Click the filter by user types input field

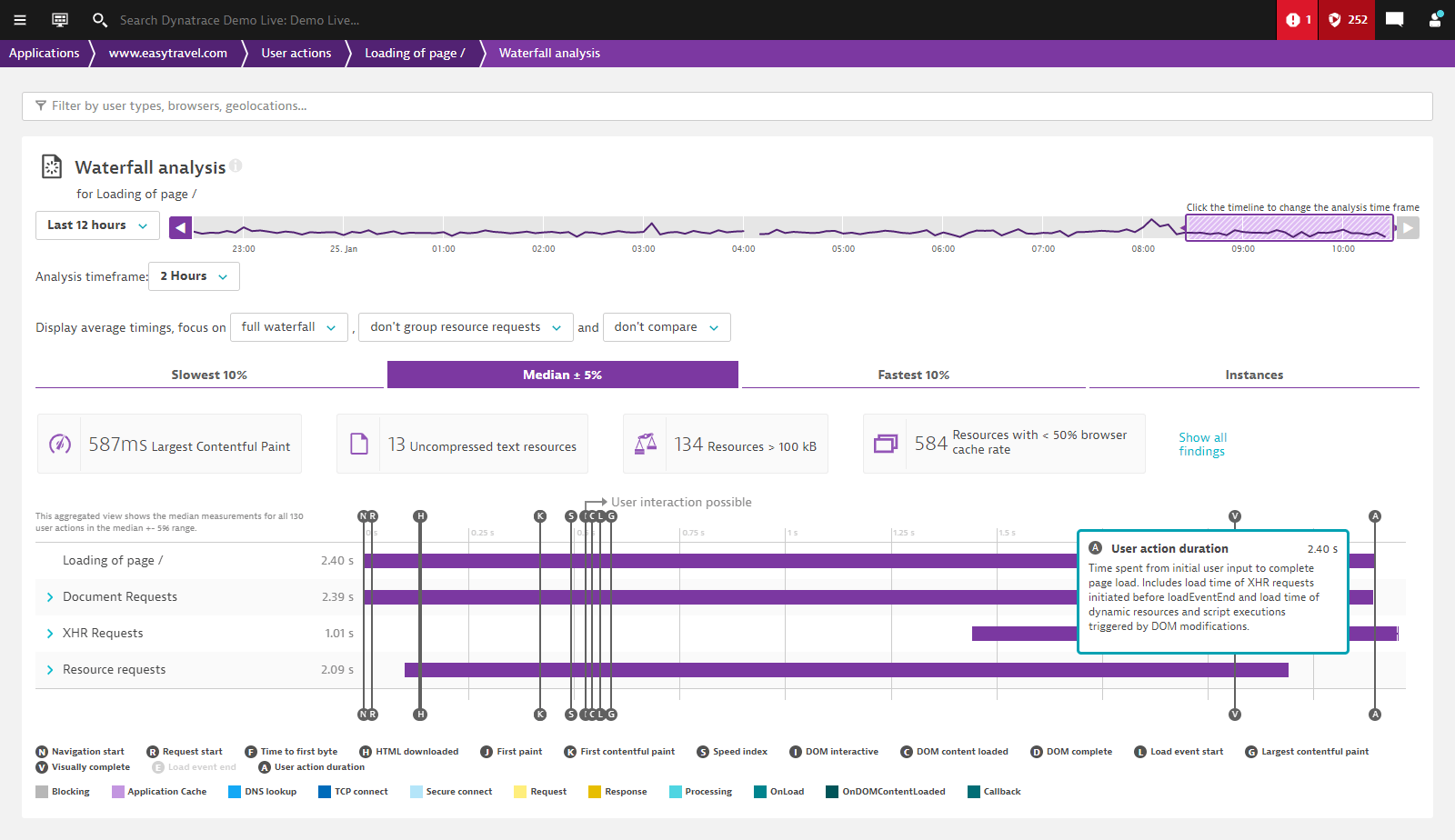(727, 106)
